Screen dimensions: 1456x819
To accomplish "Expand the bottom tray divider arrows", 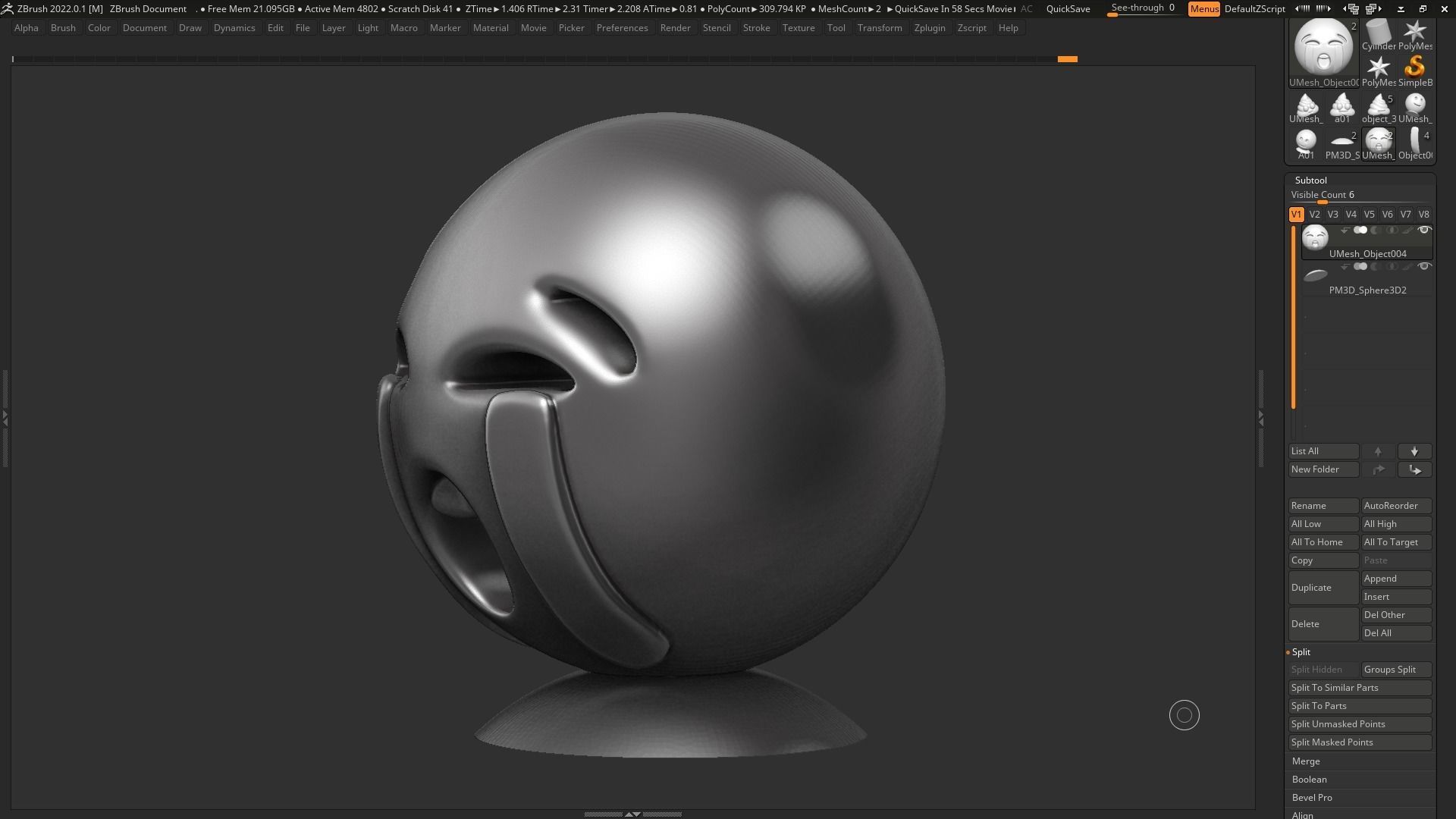I will (x=632, y=814).
